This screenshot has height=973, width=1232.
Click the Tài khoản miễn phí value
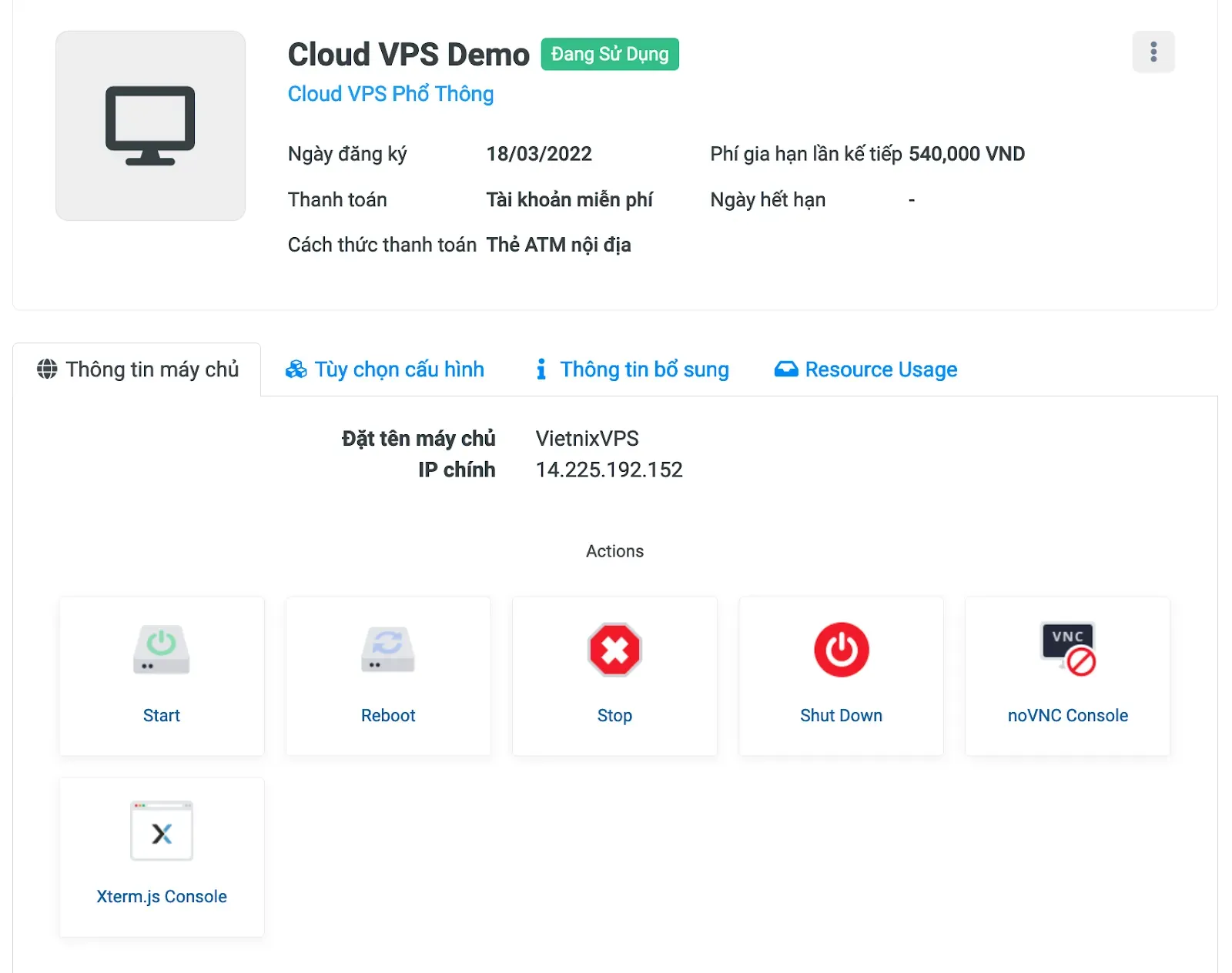pos(570,200)
